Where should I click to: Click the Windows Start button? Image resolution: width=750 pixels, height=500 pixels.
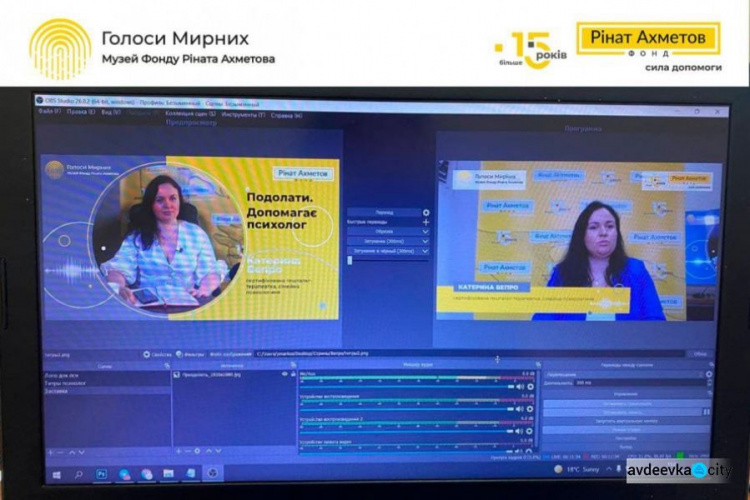57,473
